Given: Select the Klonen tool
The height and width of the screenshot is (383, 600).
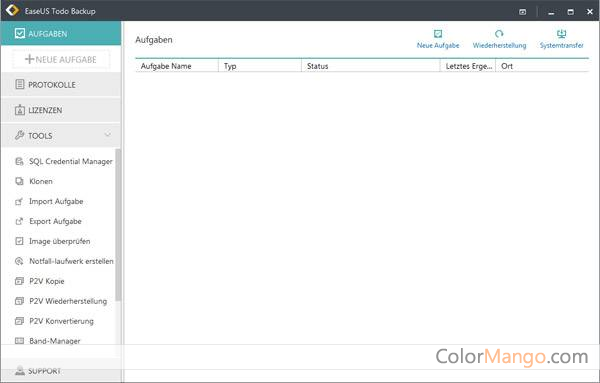Looking at the screenshot, I should pos(34,181).
